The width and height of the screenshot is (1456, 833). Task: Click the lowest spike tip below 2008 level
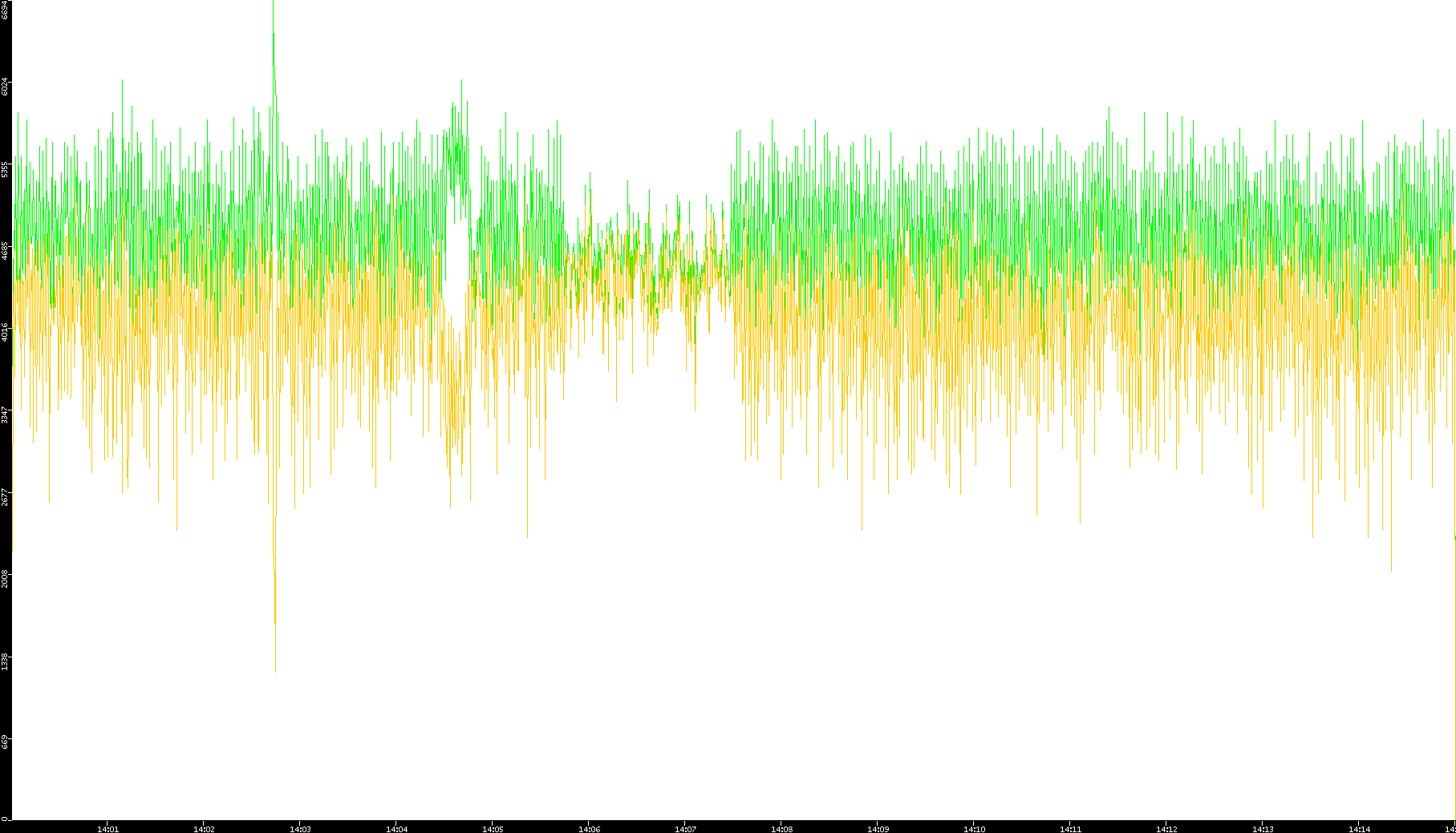[x=275, y=669]
